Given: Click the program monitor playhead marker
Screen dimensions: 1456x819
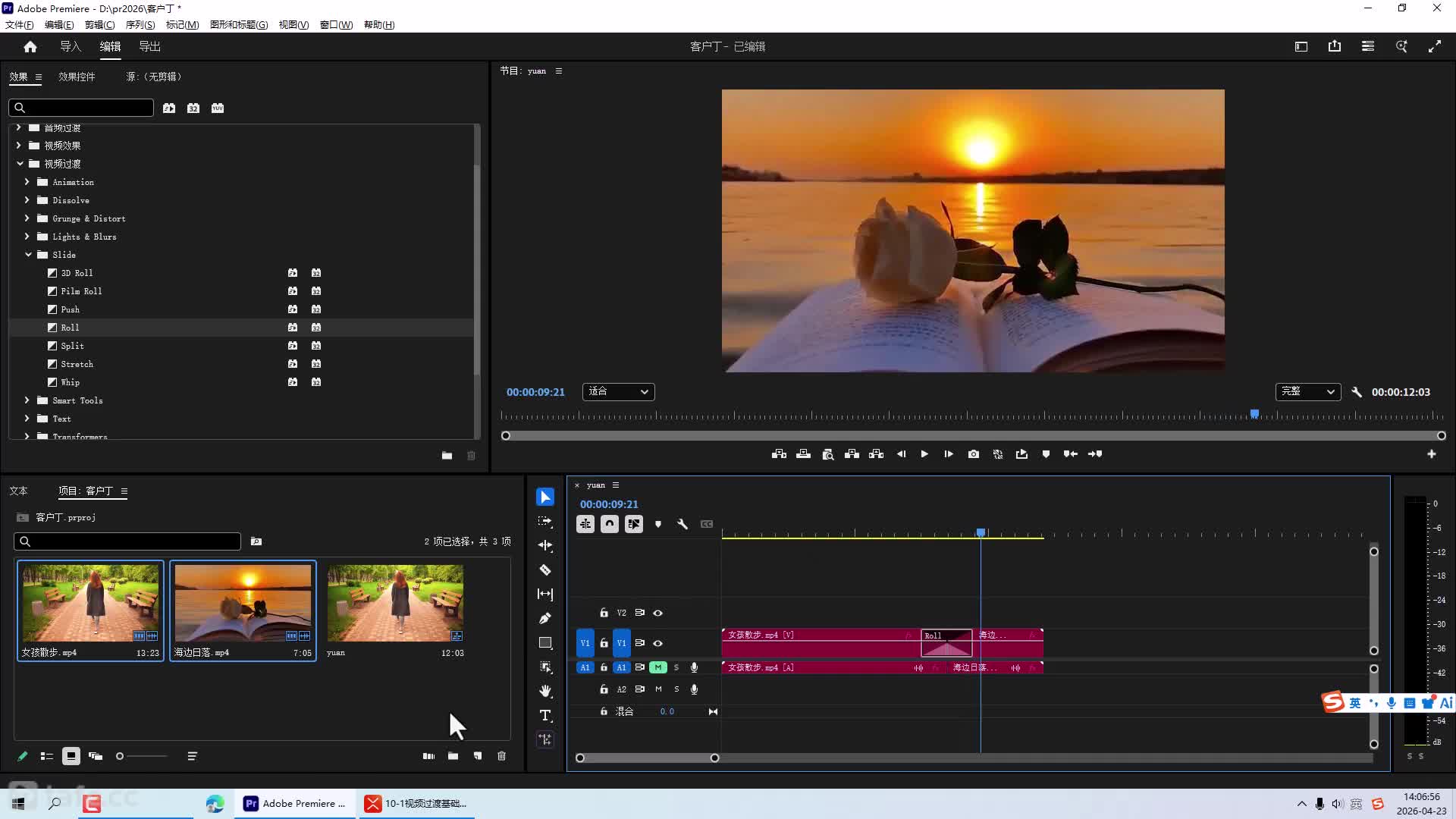Looking at the screenshot, I should pos(1255,414).
